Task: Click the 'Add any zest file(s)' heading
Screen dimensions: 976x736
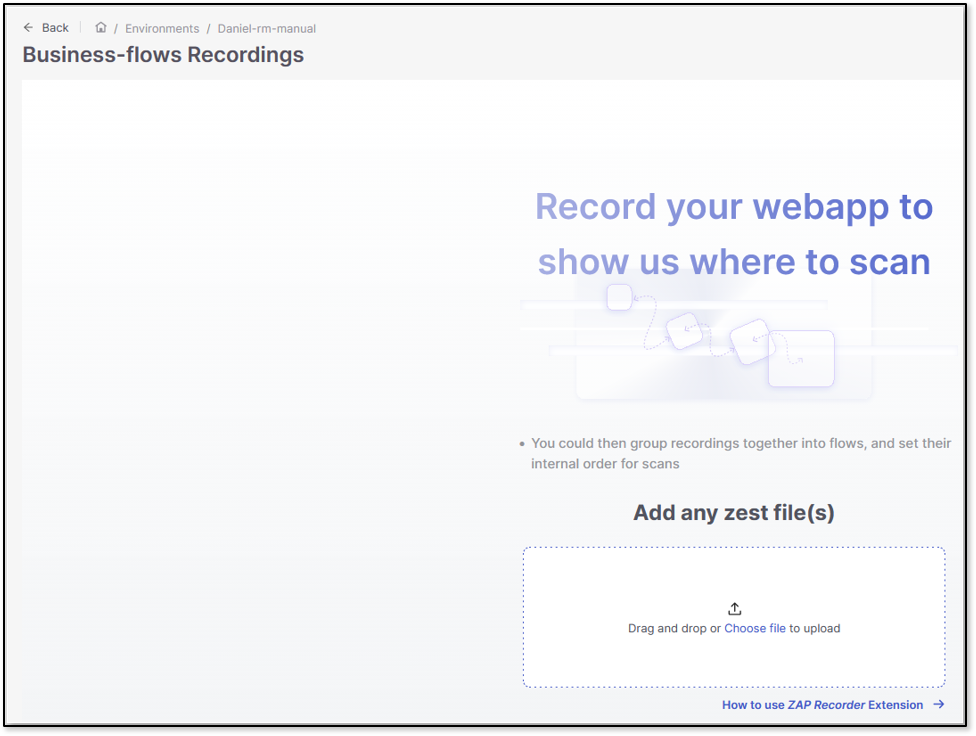Action: pyautogui.click(x=734, y=512)
